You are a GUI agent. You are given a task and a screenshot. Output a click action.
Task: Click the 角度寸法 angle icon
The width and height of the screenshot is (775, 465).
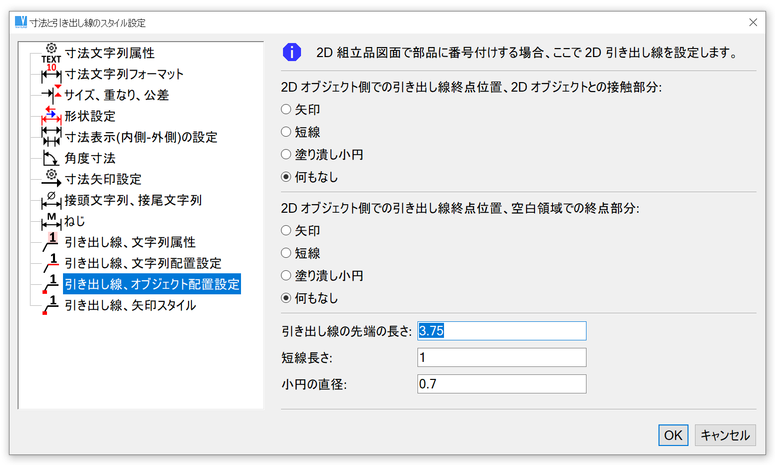tap(51, 158)
